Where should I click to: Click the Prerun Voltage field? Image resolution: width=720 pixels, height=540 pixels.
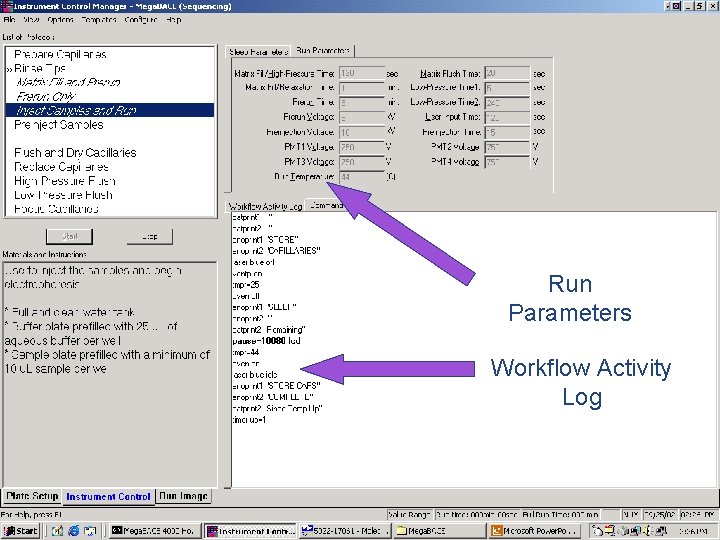[x=362, y=117]
